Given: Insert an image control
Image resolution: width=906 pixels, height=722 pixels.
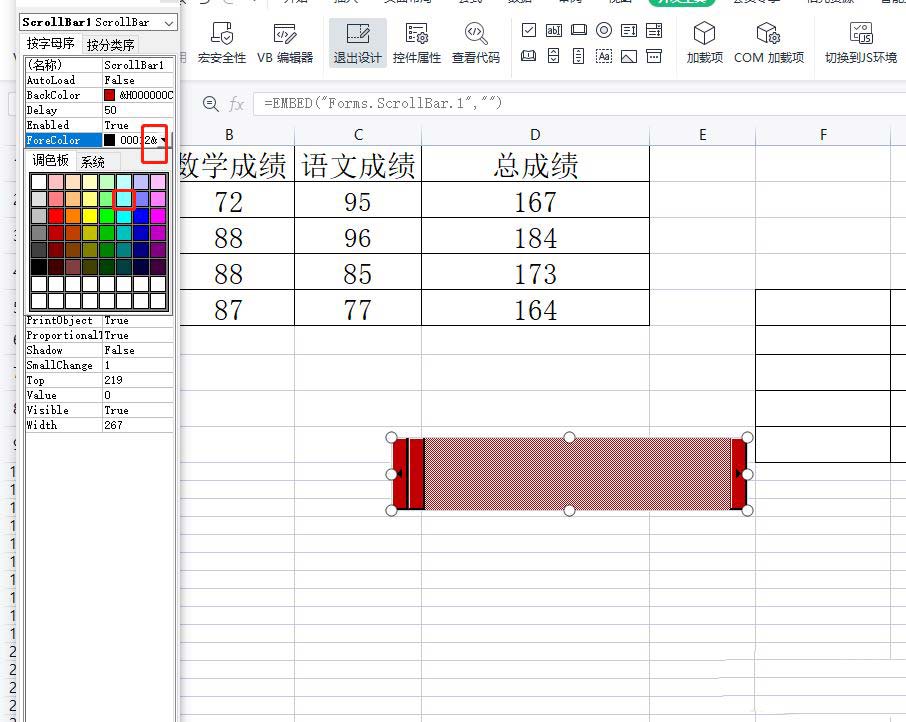Looking at the screenshot, I should [629, 56].
